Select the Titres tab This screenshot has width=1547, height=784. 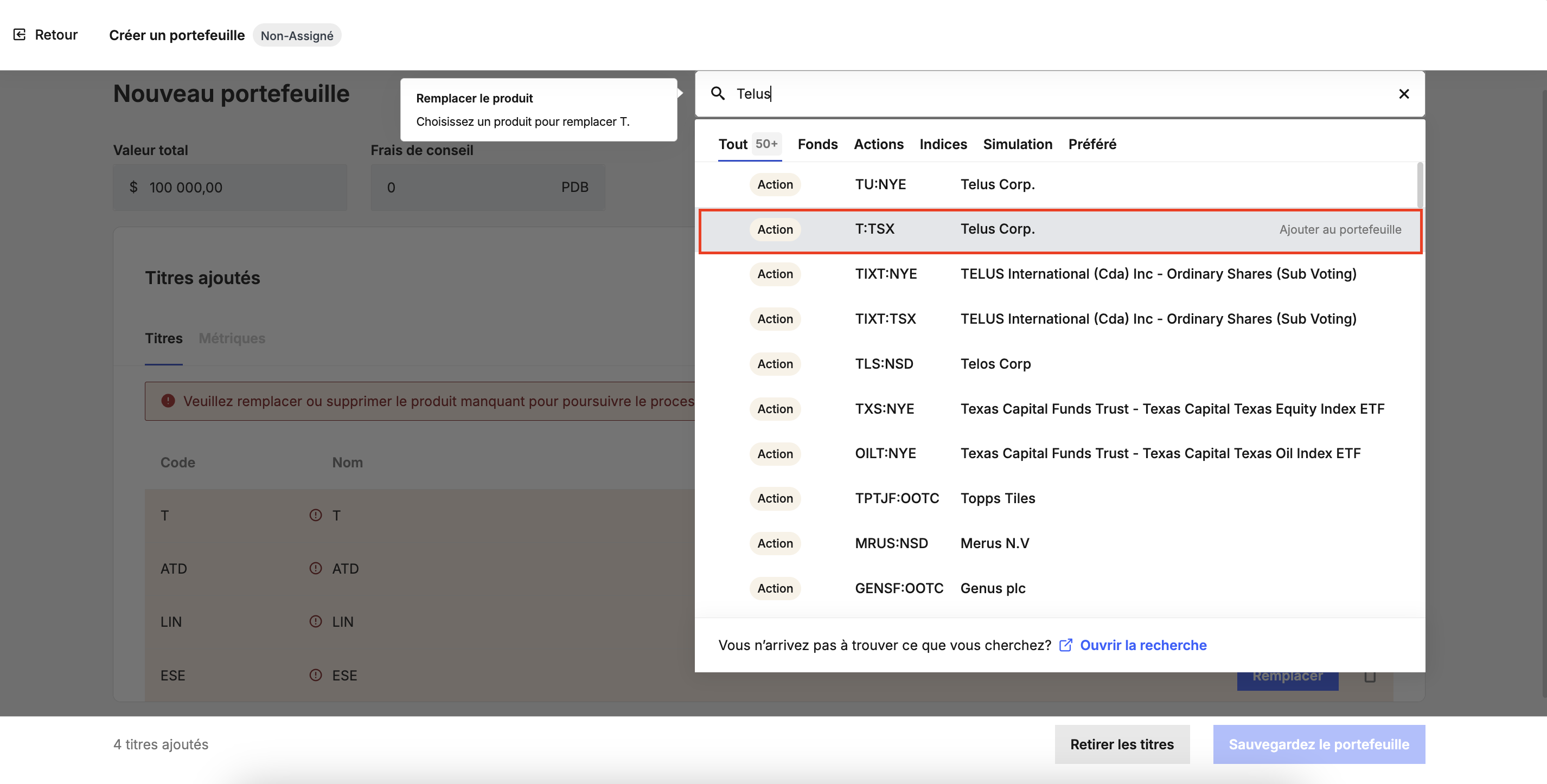coord(163,338)
